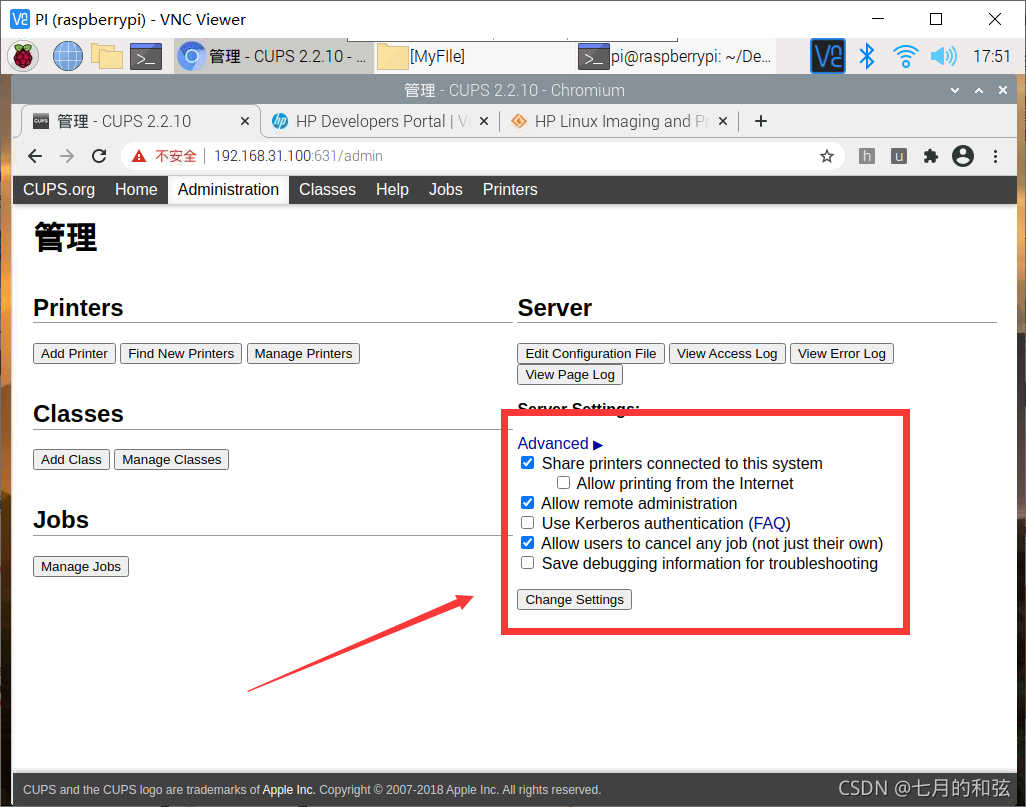Click the 17:51 clock in the panel
This screenshot has width=1026, height=807.
[991, 56]
